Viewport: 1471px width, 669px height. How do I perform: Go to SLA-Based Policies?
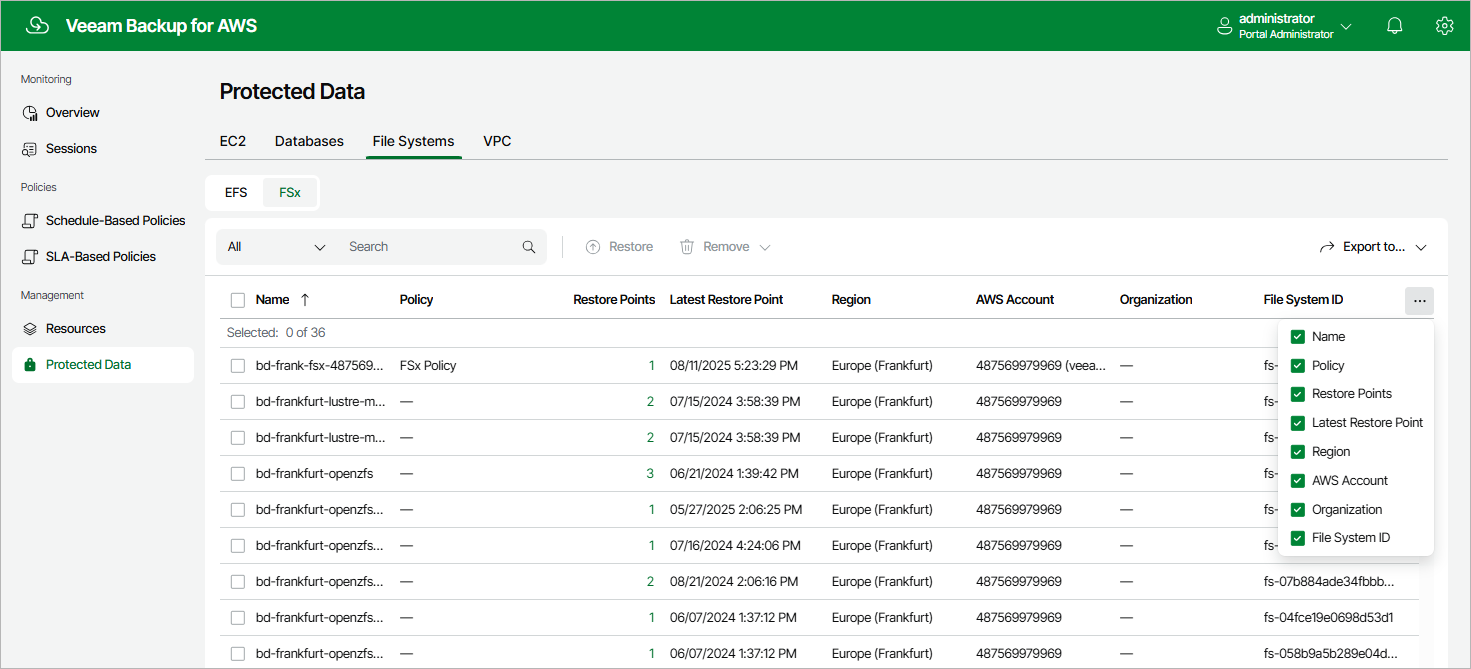click(x=101, y=257)
